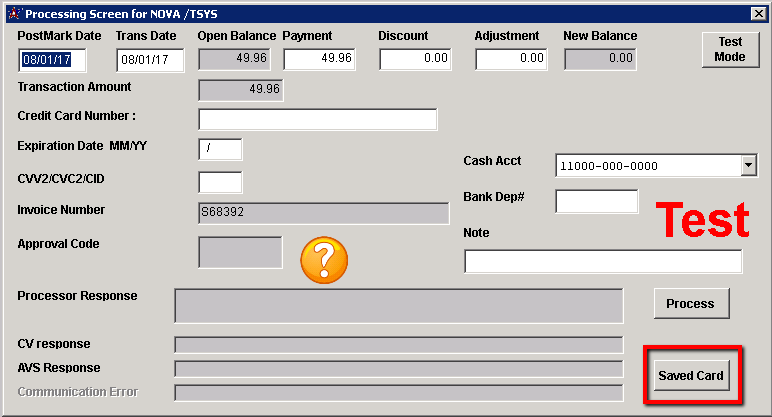This screenshot has width=772, height=417.
Task: Click the Note text field
Action: (603, 261)
